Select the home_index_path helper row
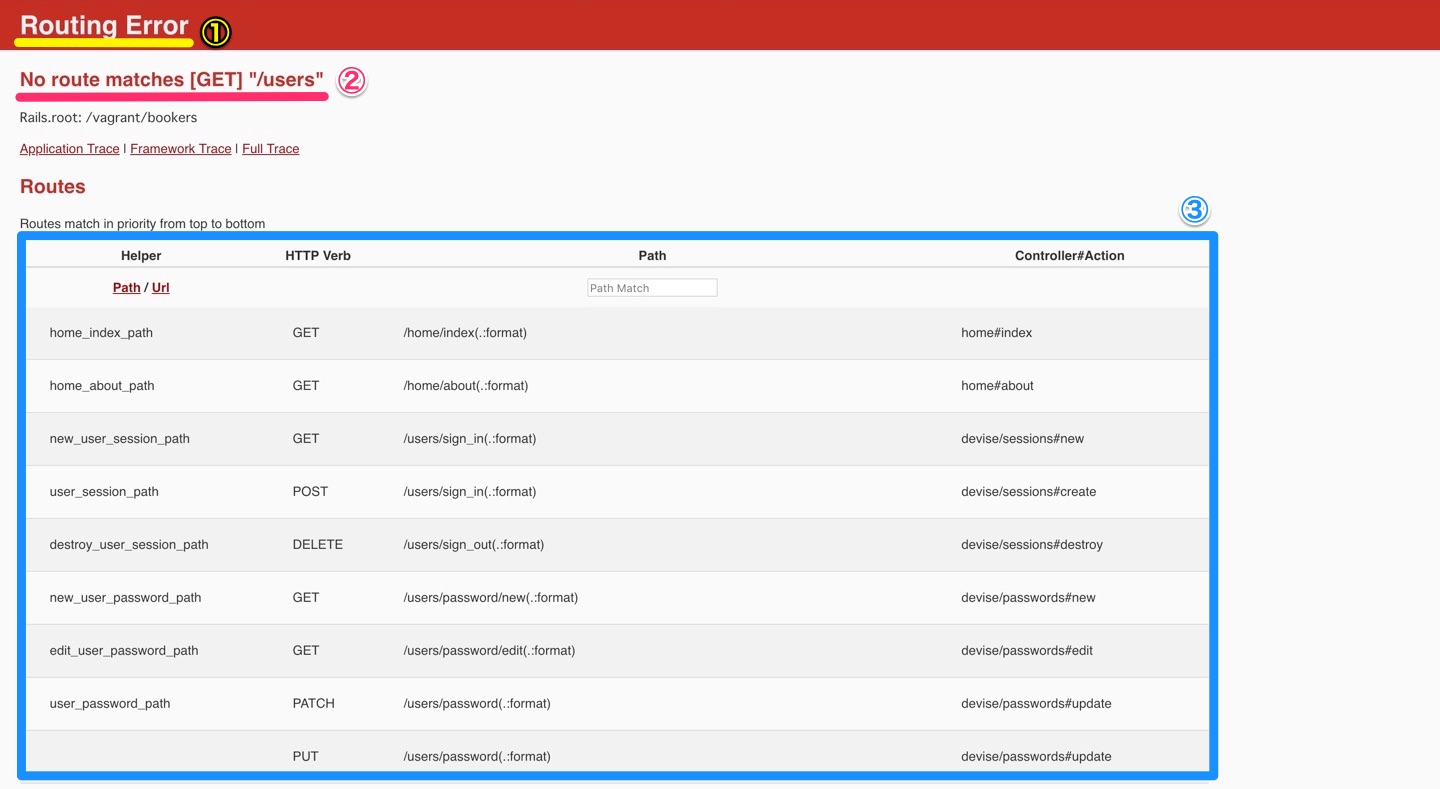The image size is (1440, 789). 100,332
